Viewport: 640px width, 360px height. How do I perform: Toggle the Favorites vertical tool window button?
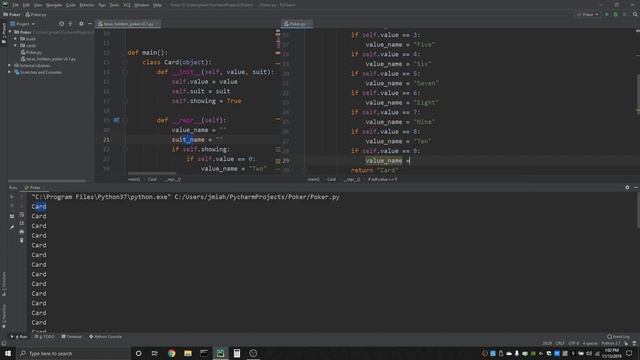point(4,316)
